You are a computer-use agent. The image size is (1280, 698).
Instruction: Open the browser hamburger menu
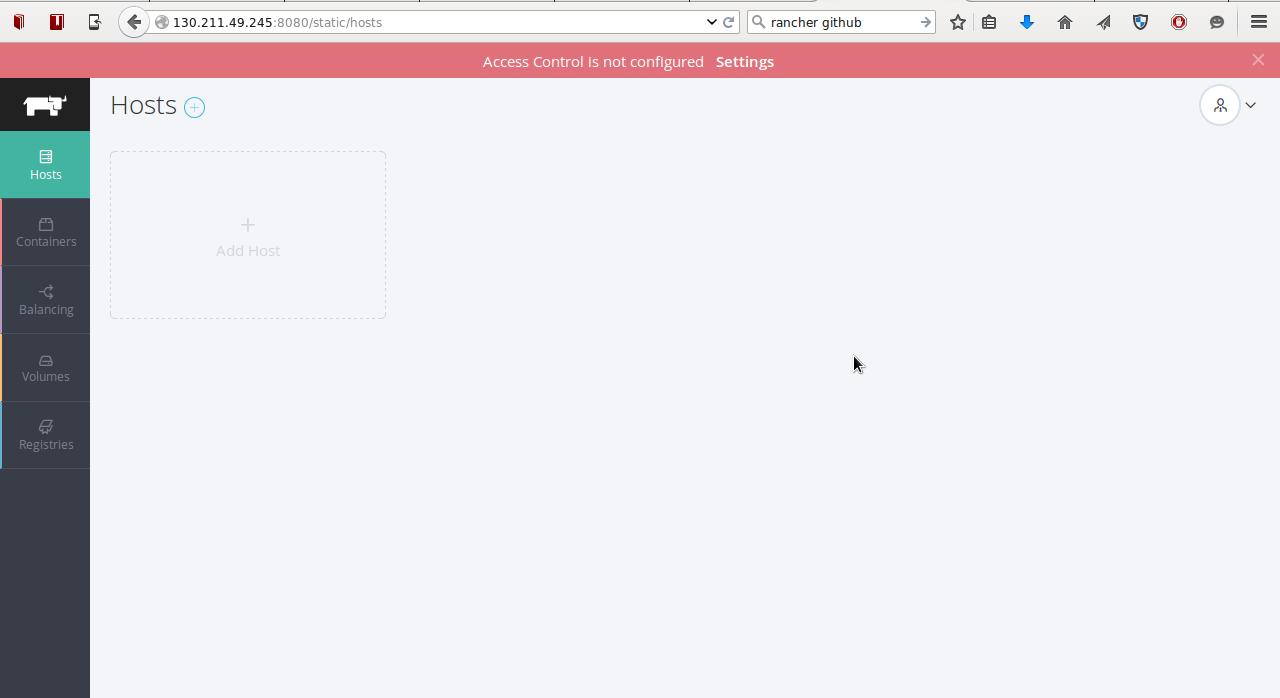pyautogui.click(x=1258, y=22)
